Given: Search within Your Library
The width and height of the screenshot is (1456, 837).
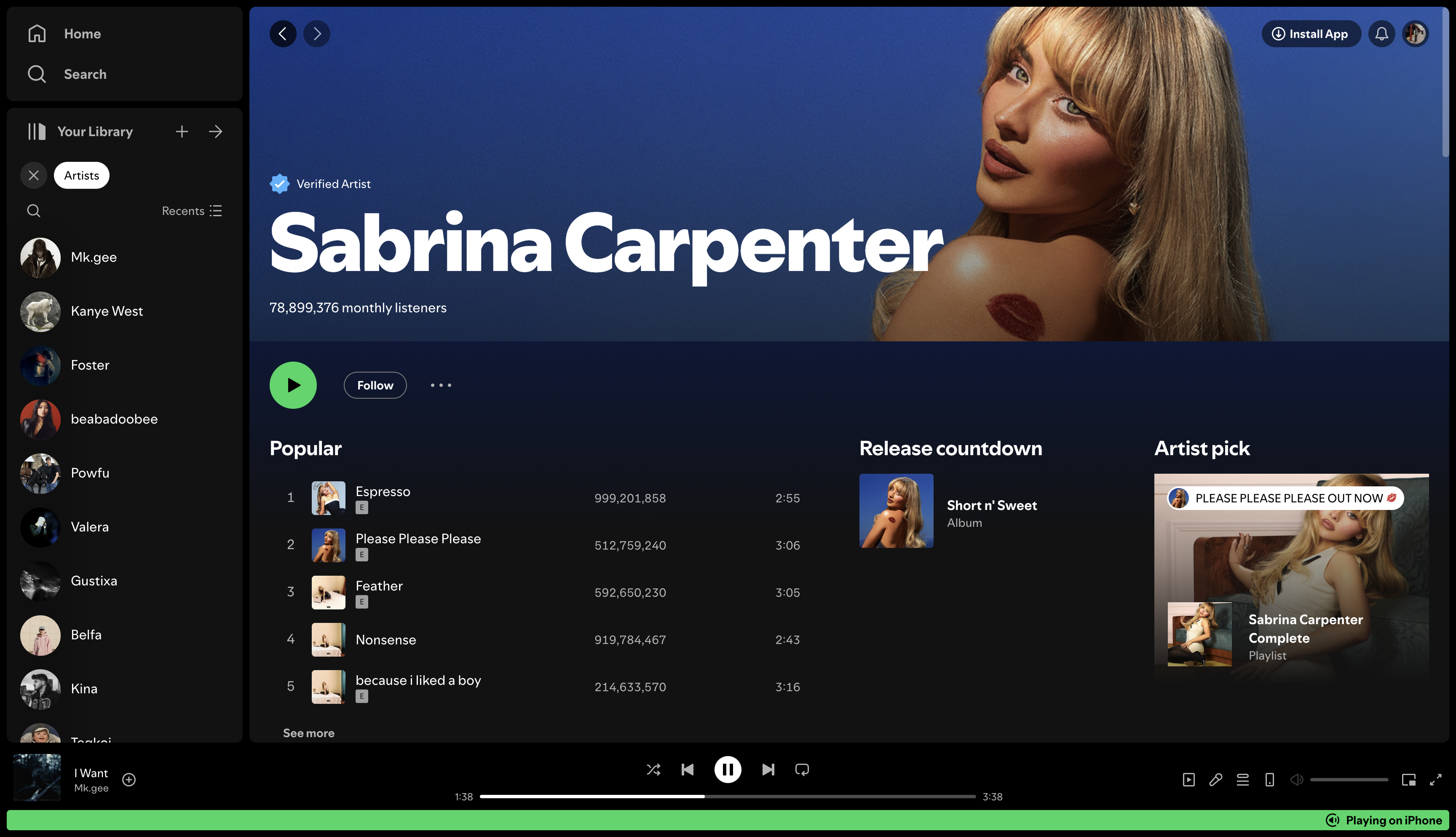Looking at the screenshot, I should [34, 211].
